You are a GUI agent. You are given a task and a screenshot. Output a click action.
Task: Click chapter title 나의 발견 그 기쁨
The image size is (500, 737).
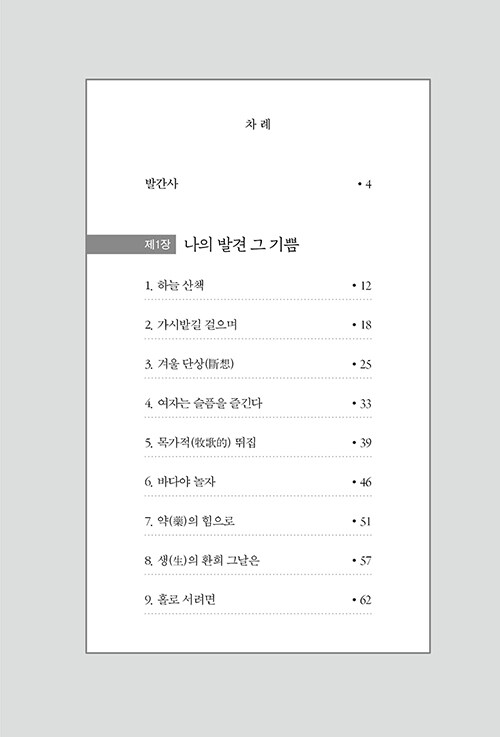(242, 244)
